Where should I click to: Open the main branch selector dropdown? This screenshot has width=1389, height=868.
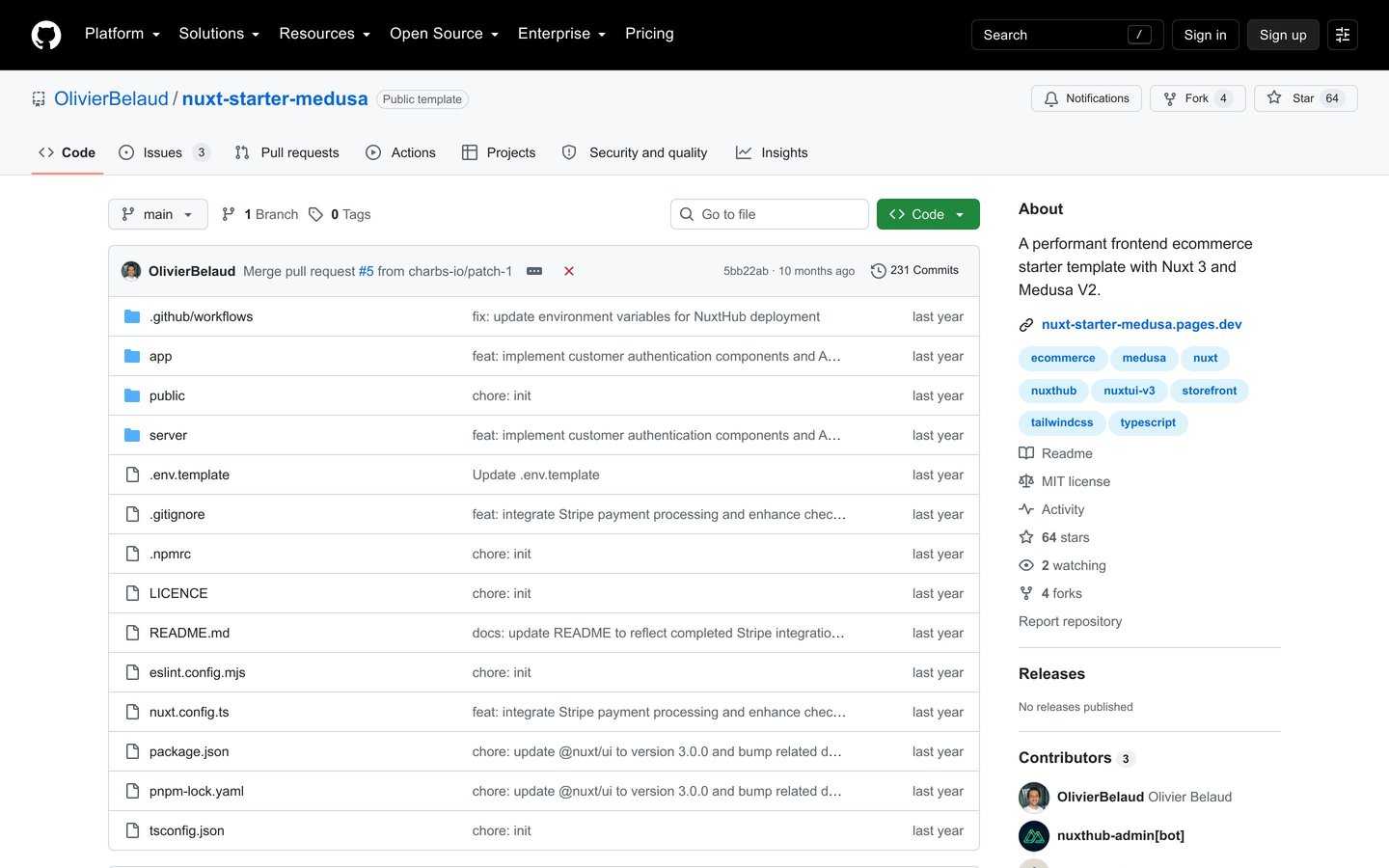[x=158, y=214]
